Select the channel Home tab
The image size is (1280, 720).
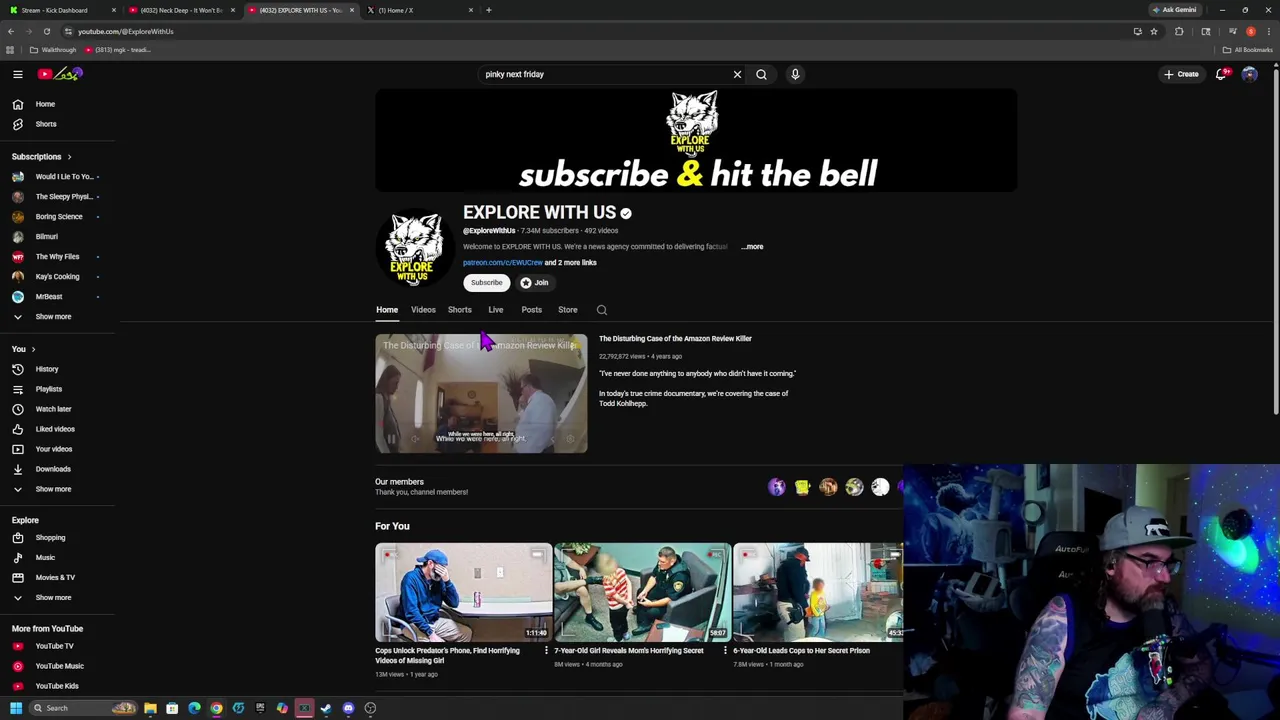387,310
